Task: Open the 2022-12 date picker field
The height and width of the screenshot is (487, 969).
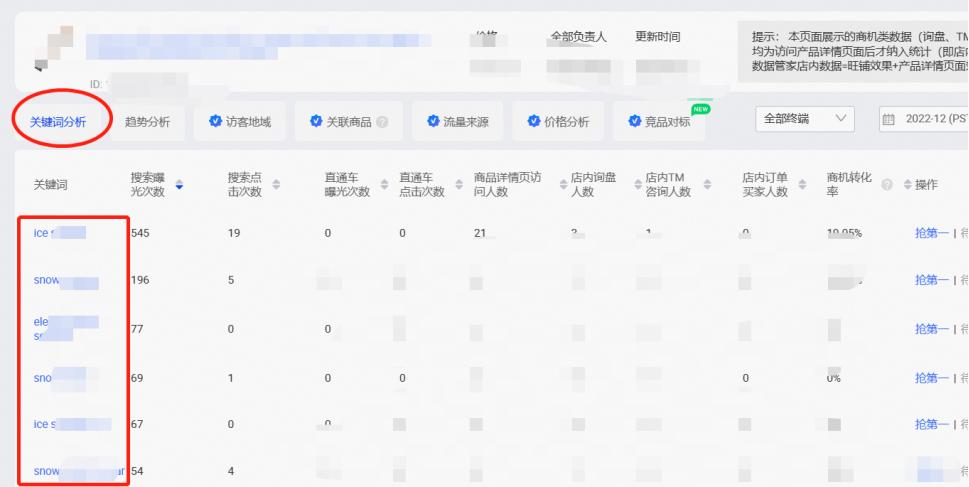Action: click(x=924, y=119)
